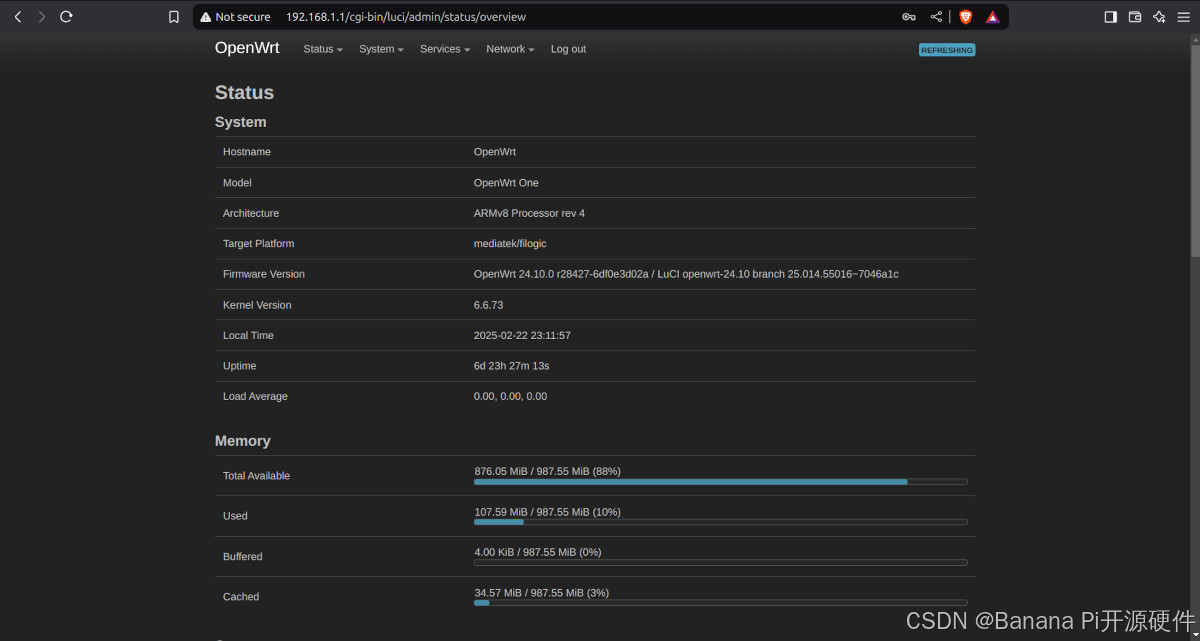Screen dimensions: 1200x641
Task: Click the browser forward arrow
Action: pos(42,17)
